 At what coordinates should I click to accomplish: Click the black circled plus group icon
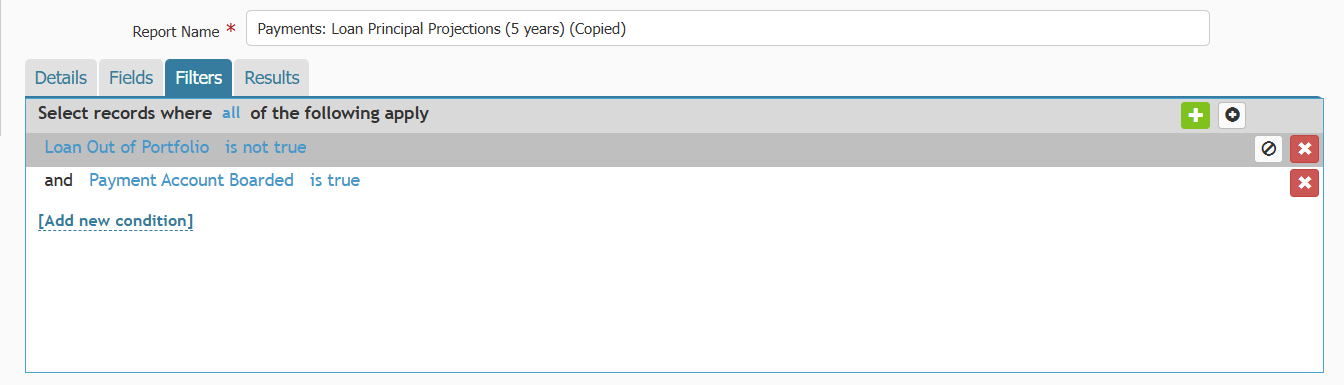click(1232, 115)
